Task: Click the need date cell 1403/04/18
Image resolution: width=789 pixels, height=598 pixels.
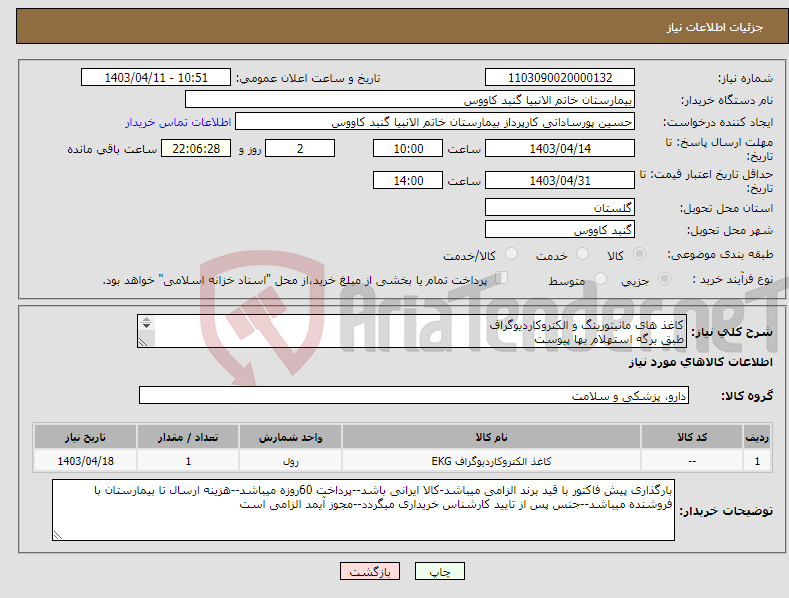Action: point(85,461)
